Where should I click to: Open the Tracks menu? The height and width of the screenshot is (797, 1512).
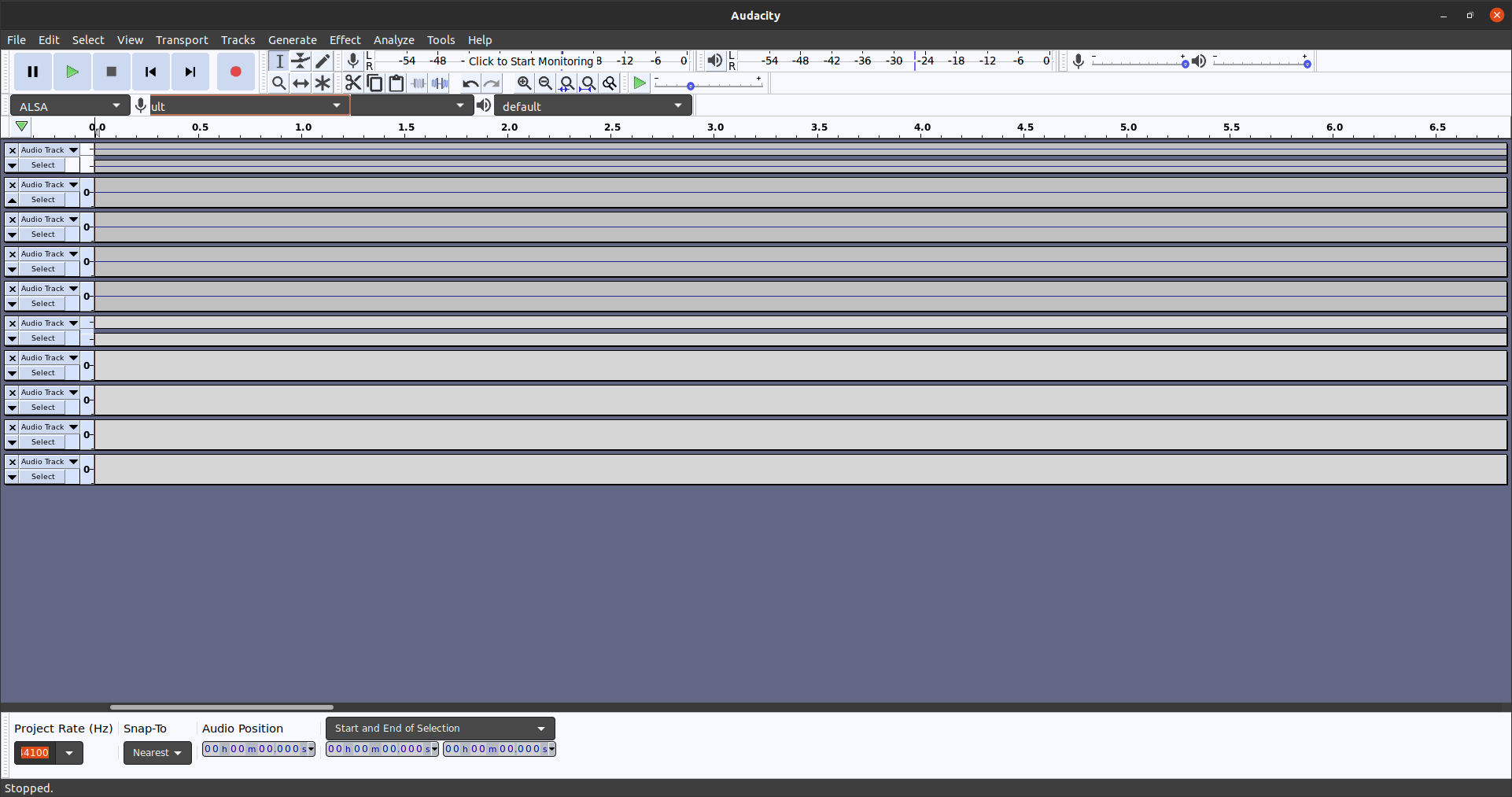coord(238,40)
